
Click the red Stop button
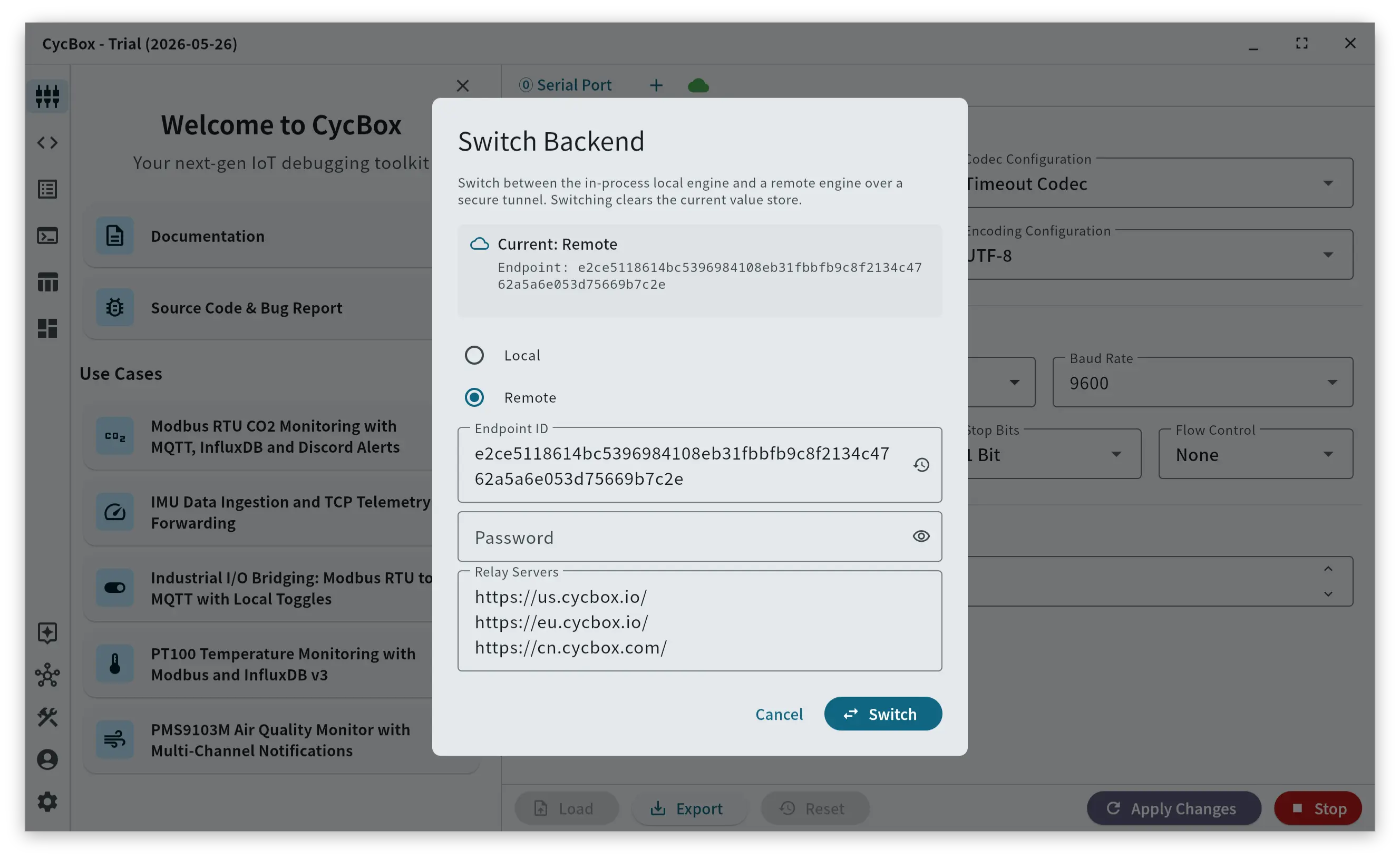tap(1318, 808)
